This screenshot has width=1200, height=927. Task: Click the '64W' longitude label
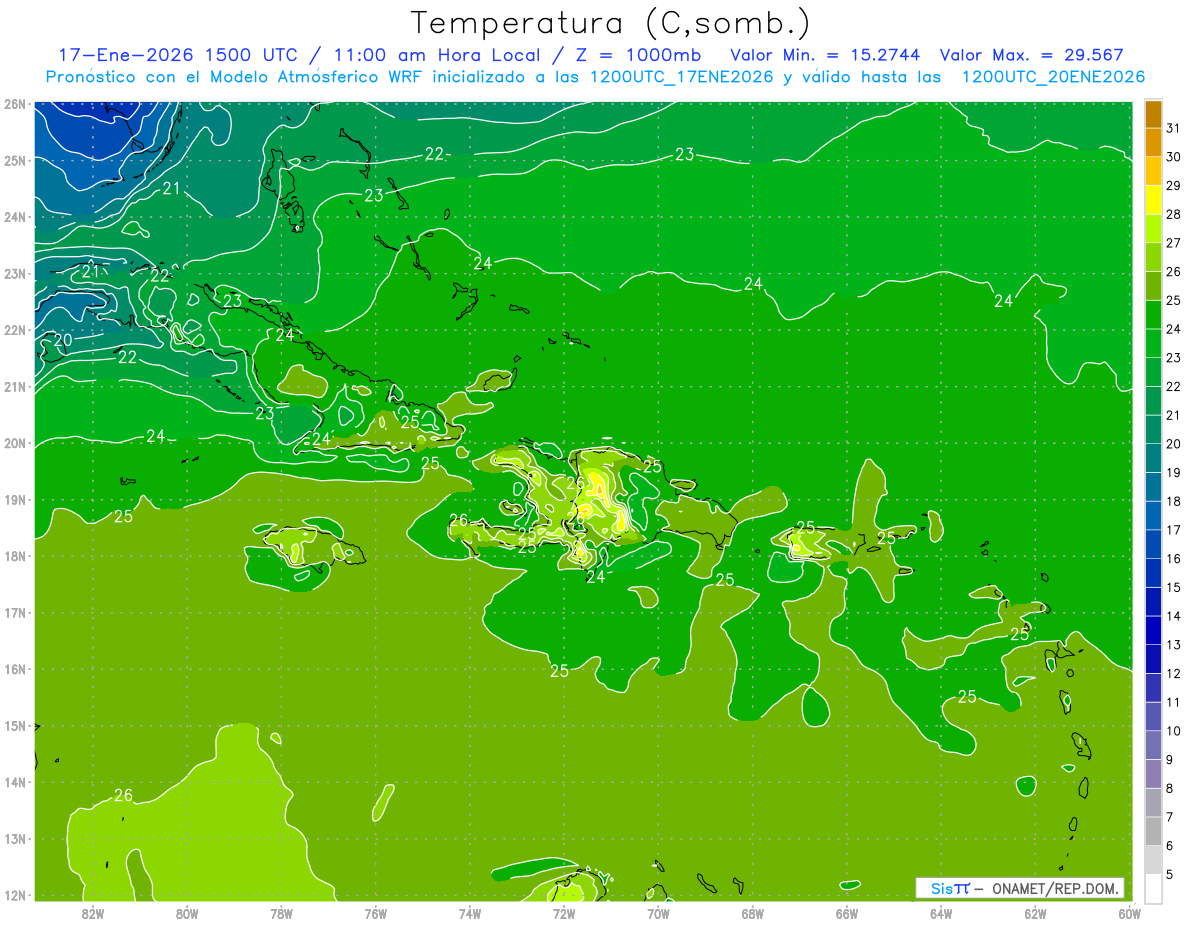pyautogui.click(x=941, y=913)
